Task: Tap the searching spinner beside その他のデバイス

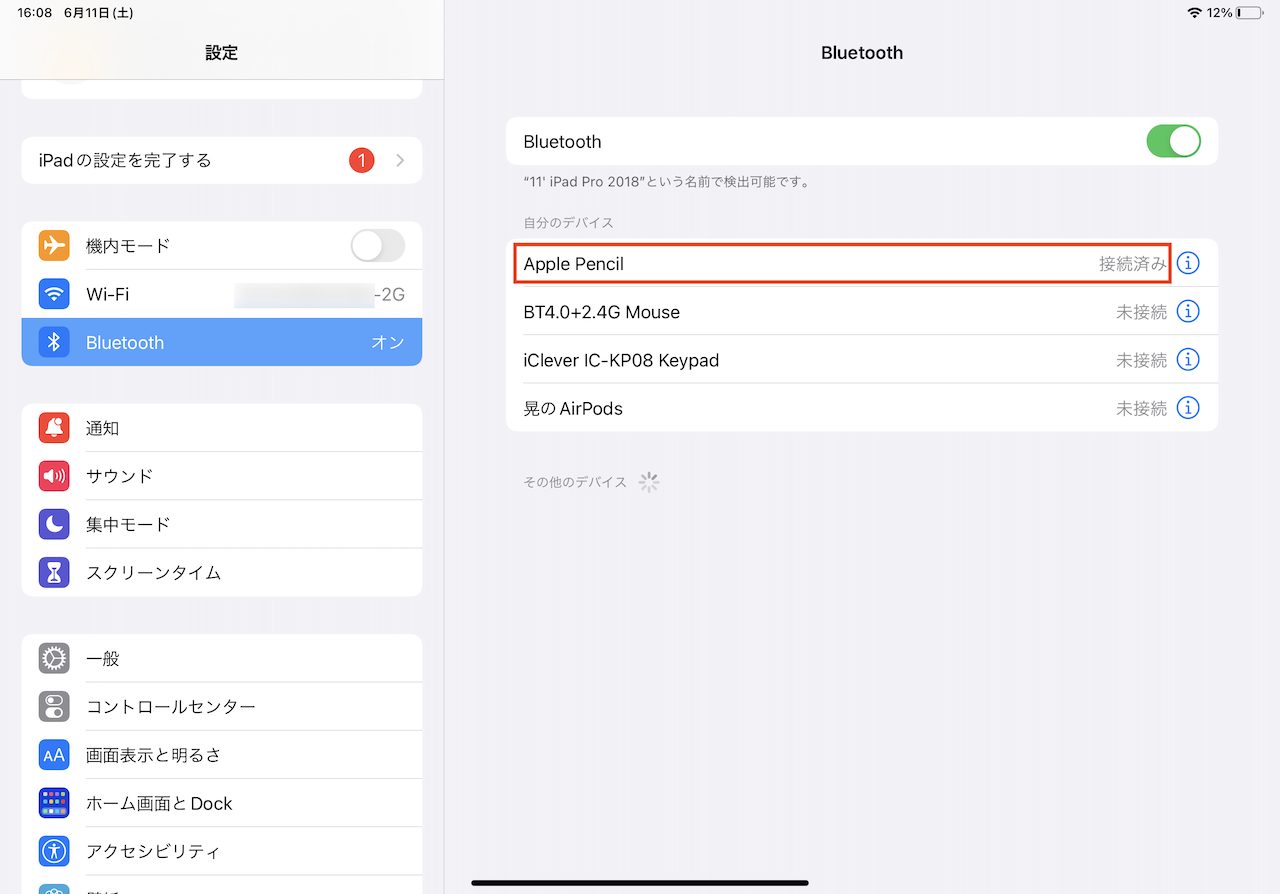Action: point(649,482)
